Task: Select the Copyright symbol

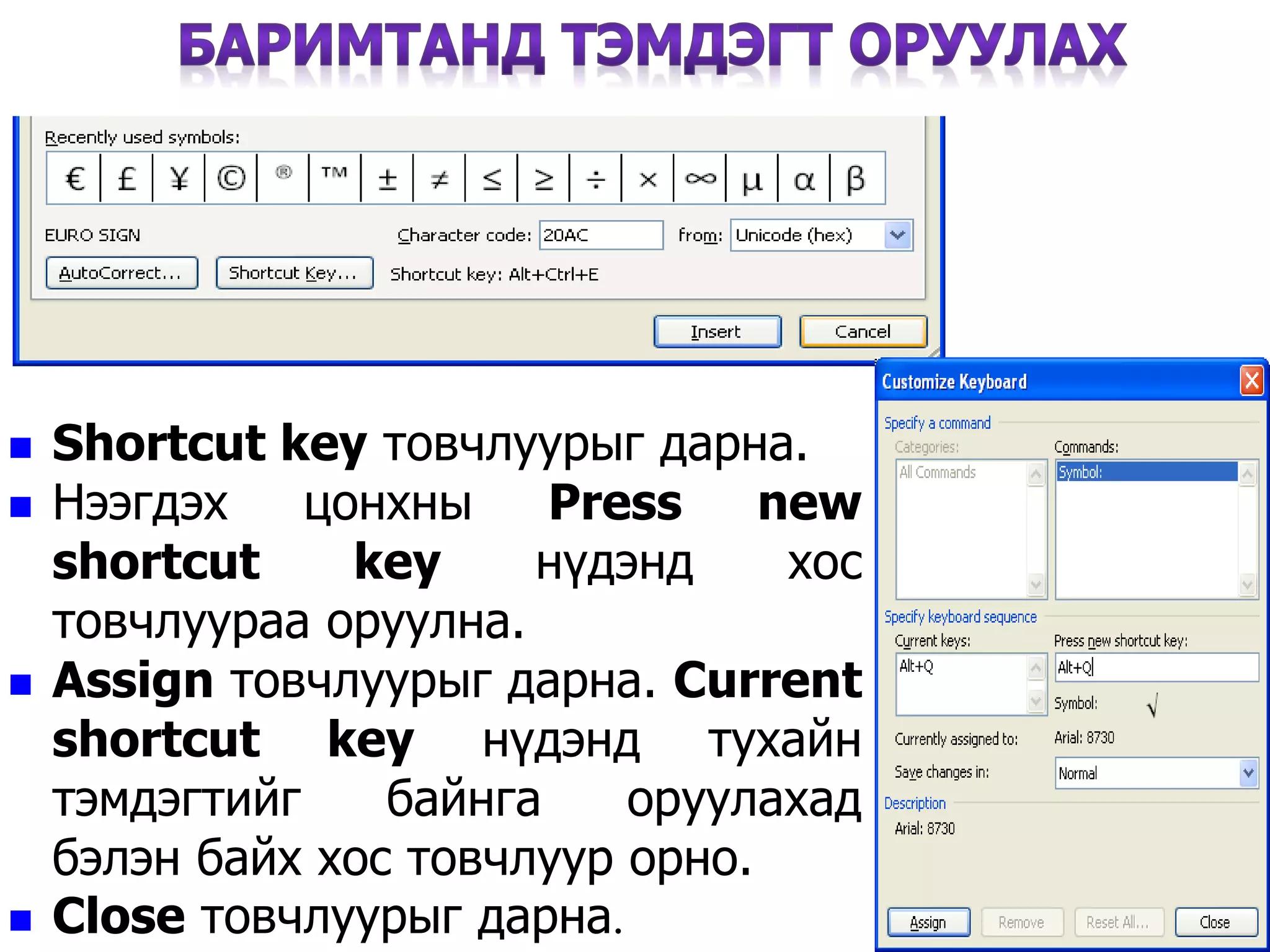Action: 231,178
